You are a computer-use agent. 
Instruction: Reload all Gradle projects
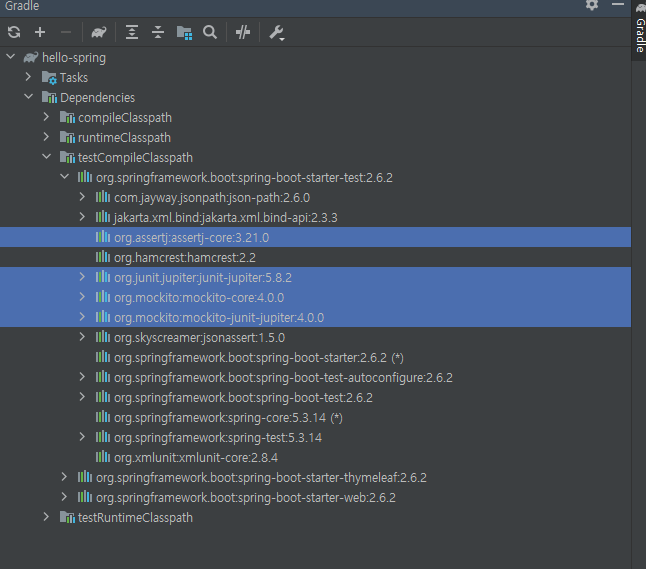pos(14,32)
